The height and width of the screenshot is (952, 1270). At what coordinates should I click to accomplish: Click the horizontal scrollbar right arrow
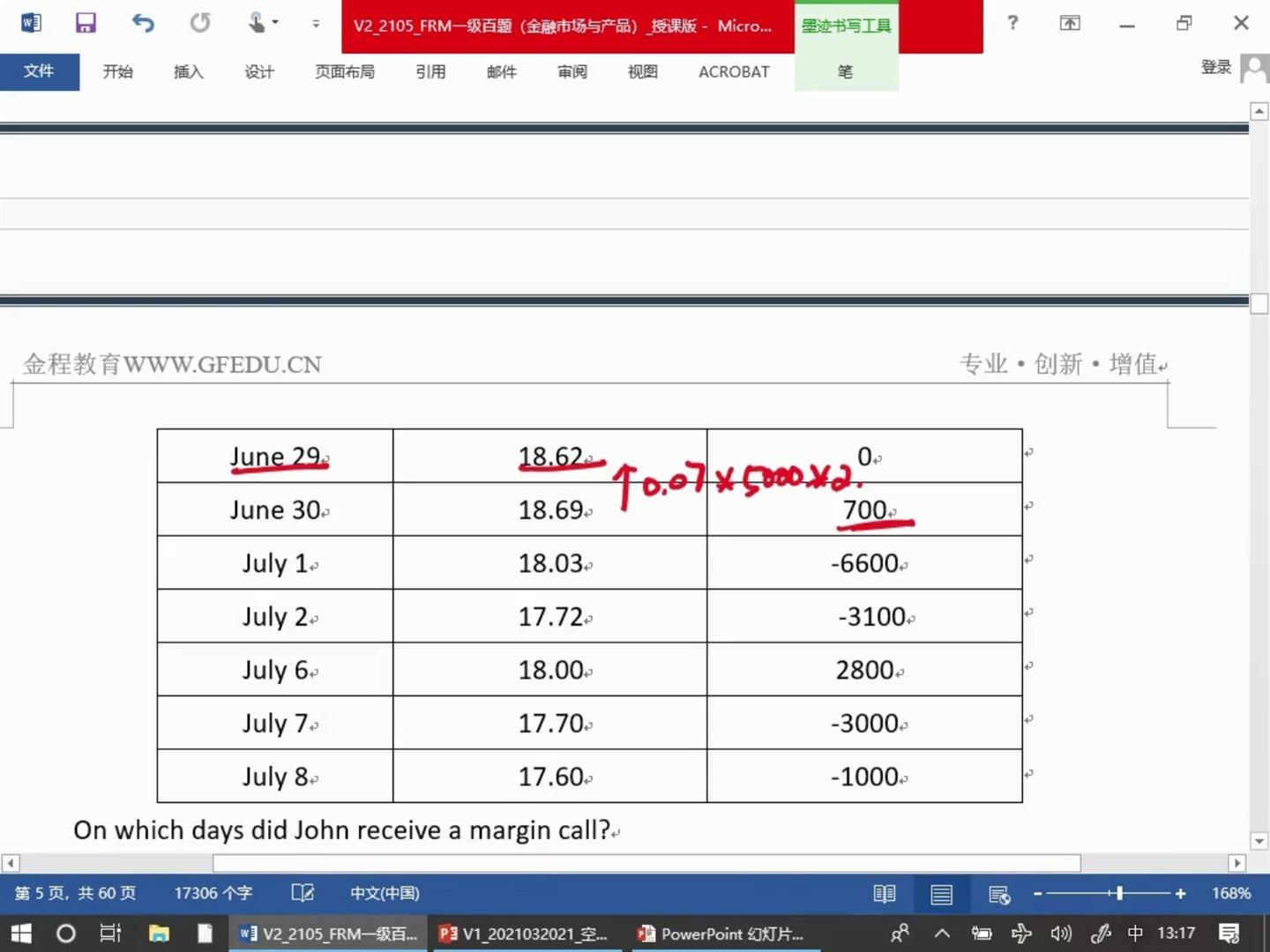click(x=1236, y=863)
